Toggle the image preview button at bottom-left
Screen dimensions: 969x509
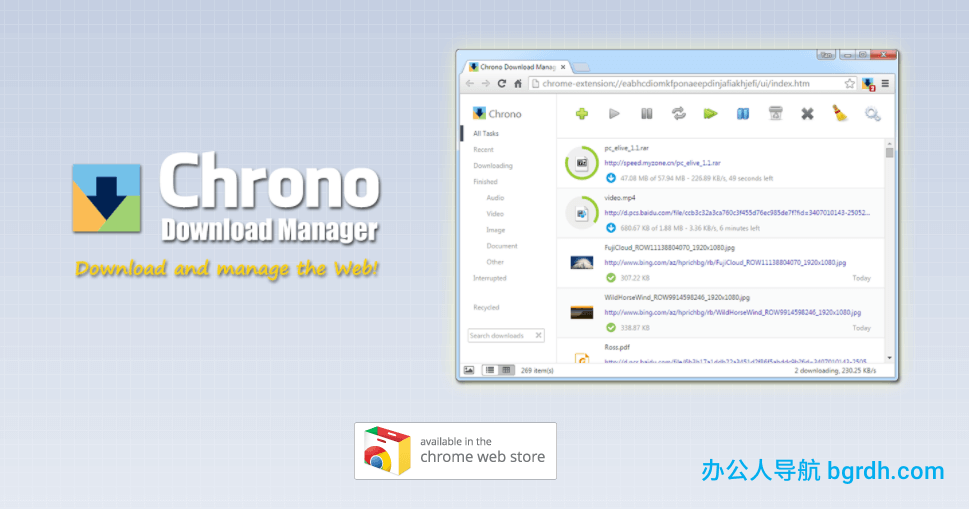point(469,370)
